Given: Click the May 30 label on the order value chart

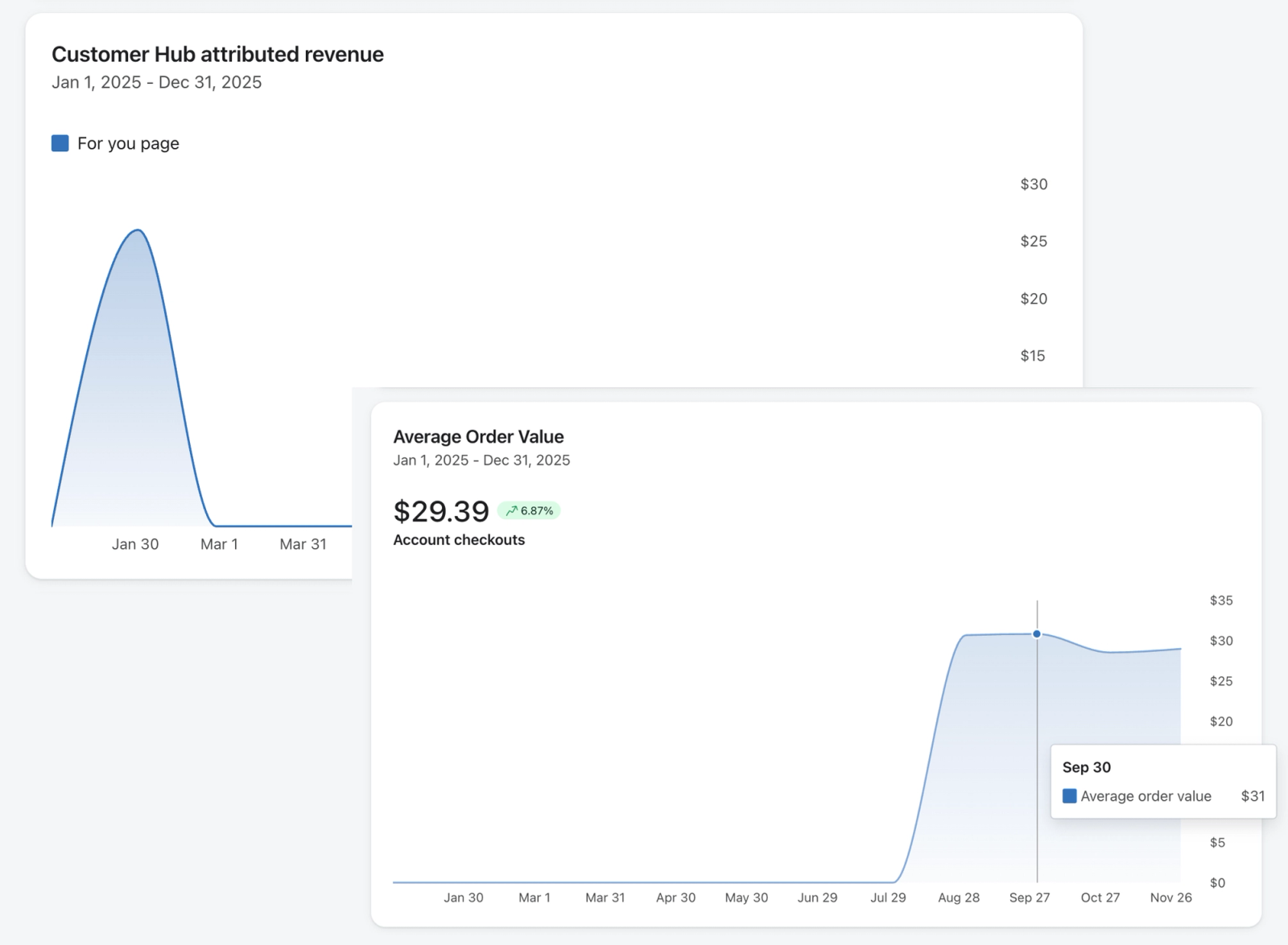Looking at the screenshot, I should tap(746, 898).
